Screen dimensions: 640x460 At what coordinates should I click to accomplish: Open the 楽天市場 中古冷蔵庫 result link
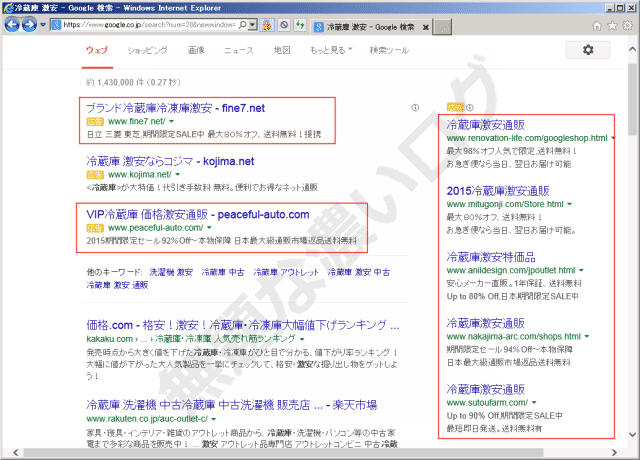(x=231, y=405)
